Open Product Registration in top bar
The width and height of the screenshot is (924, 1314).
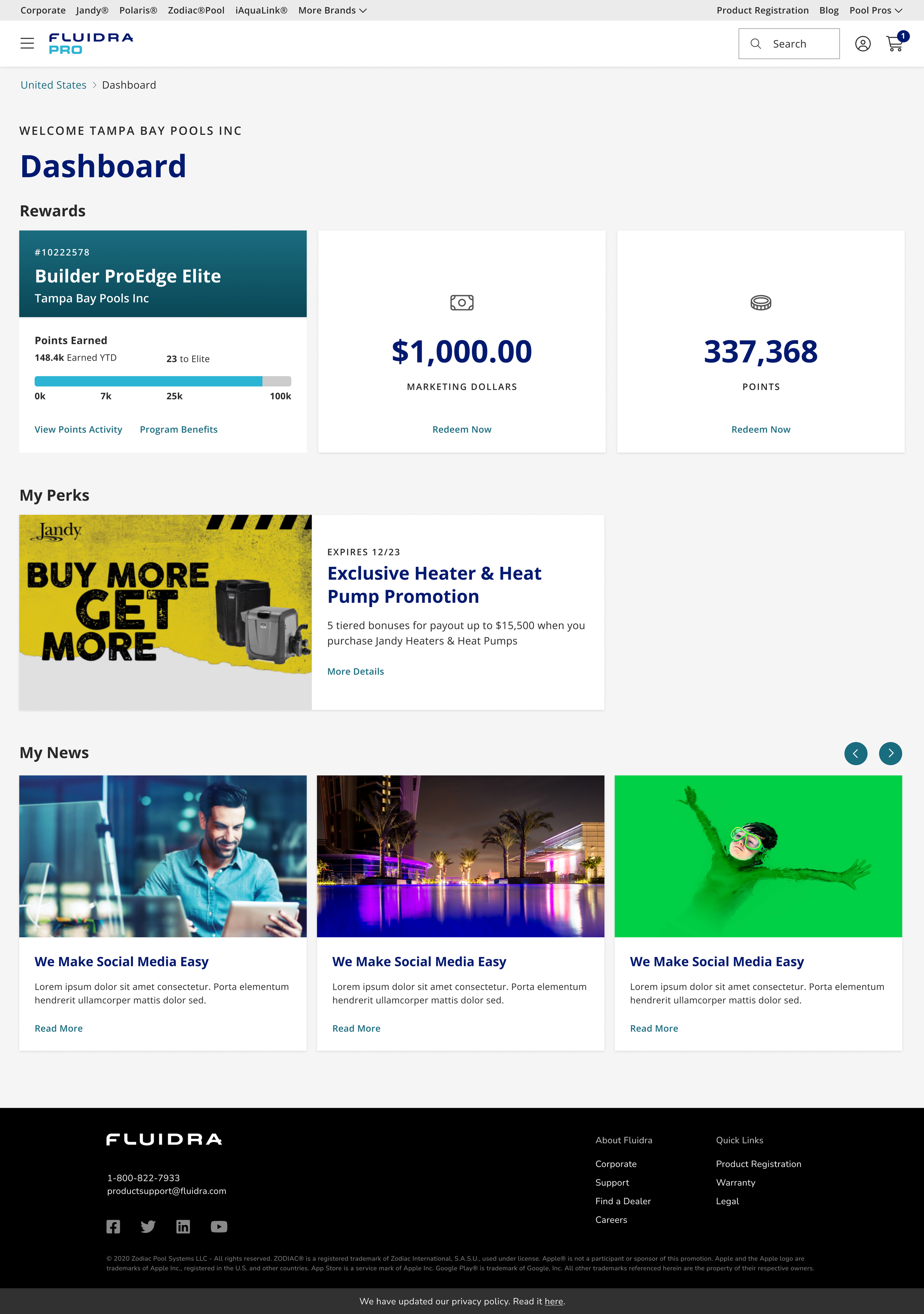[762, 10]
